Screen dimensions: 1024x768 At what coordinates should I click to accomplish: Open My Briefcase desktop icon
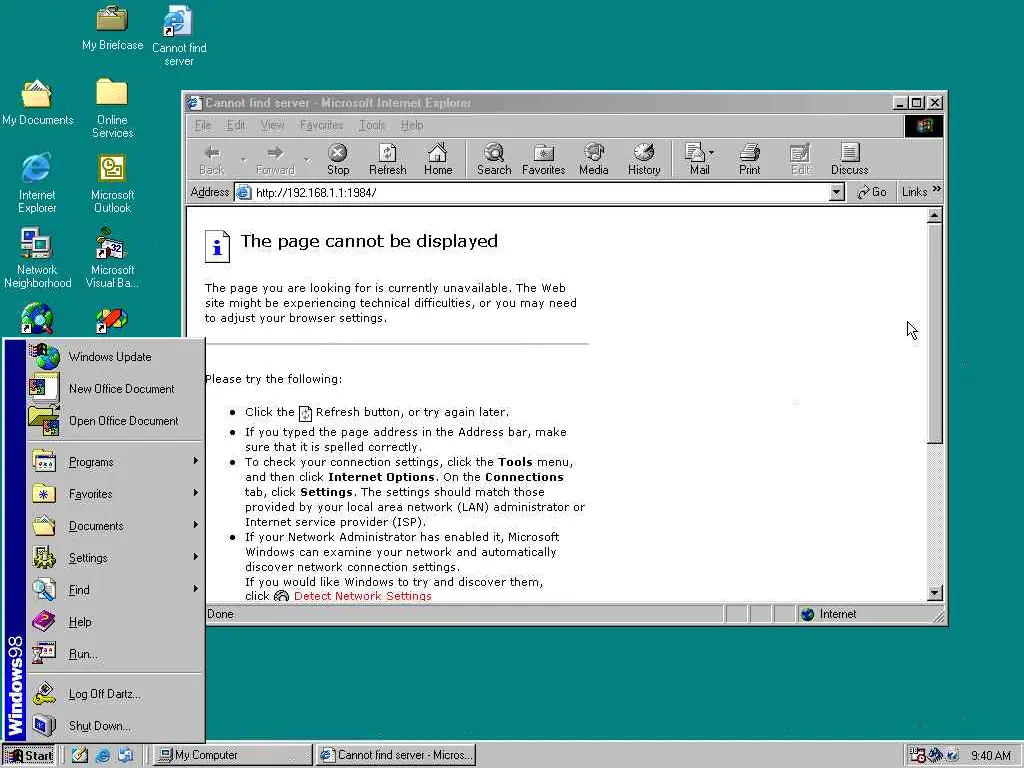[x=112, y=29]
